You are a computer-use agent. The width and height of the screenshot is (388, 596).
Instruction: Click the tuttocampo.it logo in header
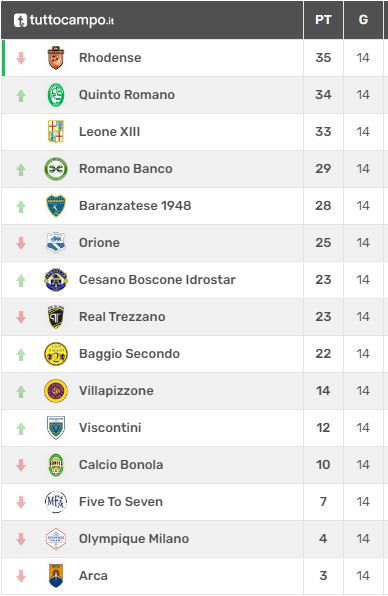(64, 20)
